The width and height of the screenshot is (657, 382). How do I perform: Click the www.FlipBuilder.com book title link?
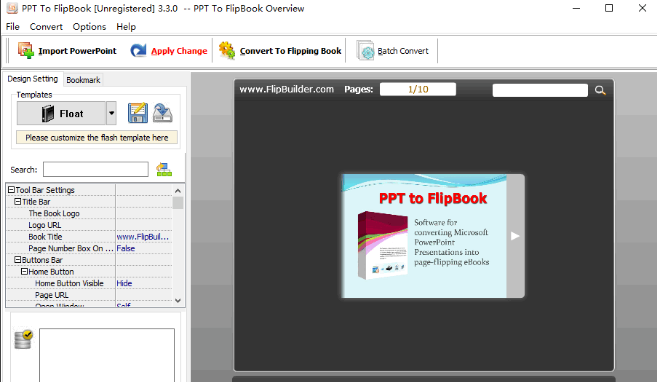[x=287, y=89]
